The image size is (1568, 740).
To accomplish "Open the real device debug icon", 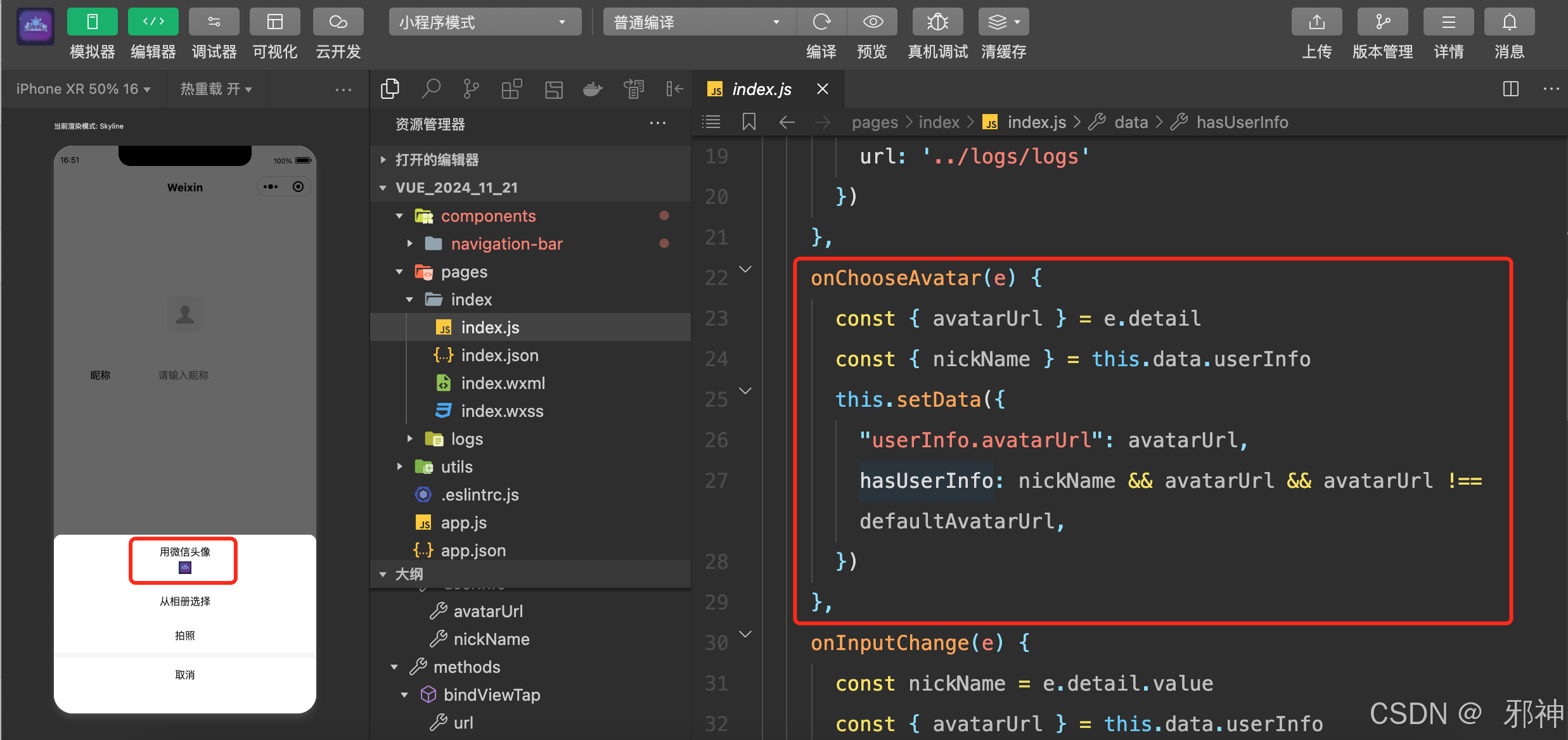I will point(937,22).
